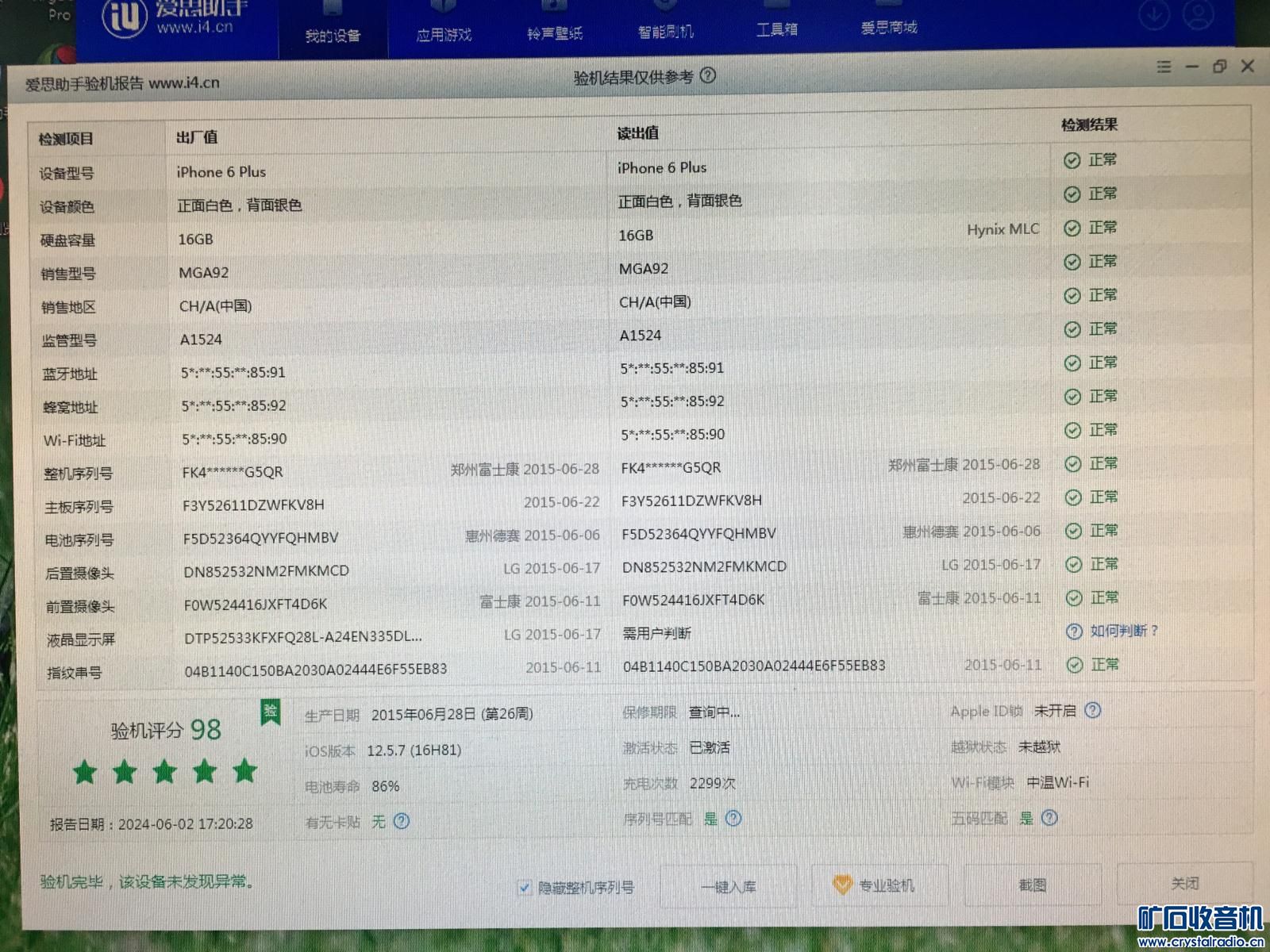Click the green 验 badge icon

pyautogui.click(x=270, y=712)
